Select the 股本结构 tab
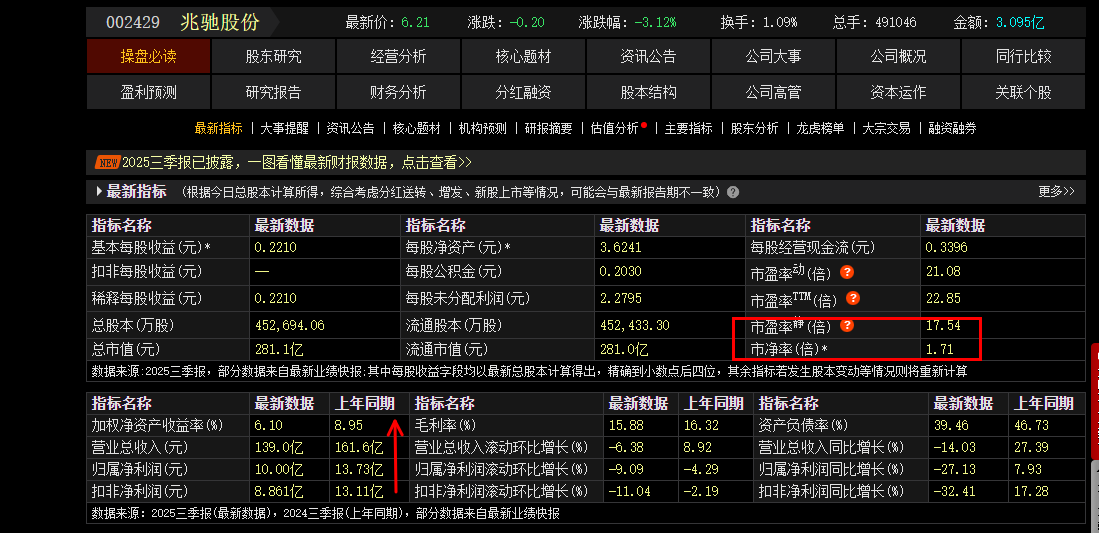 pyautogui.click(x=648, y=92)
